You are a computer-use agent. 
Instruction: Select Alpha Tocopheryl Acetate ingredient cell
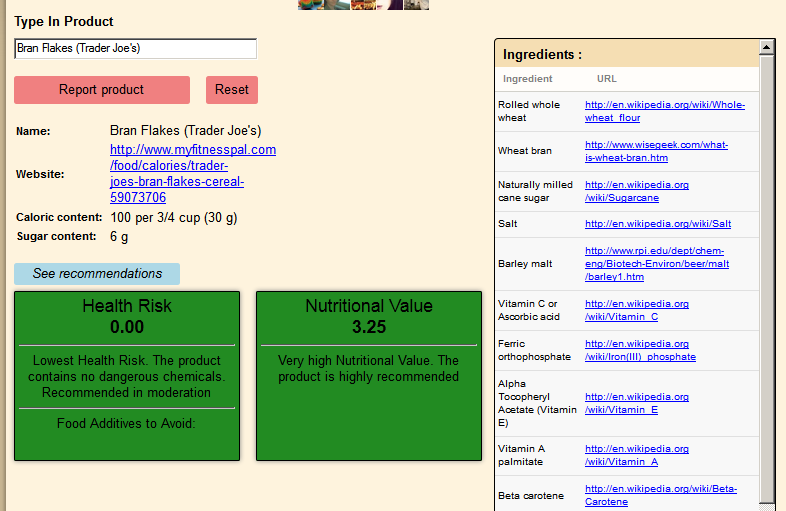pos(538,403)
